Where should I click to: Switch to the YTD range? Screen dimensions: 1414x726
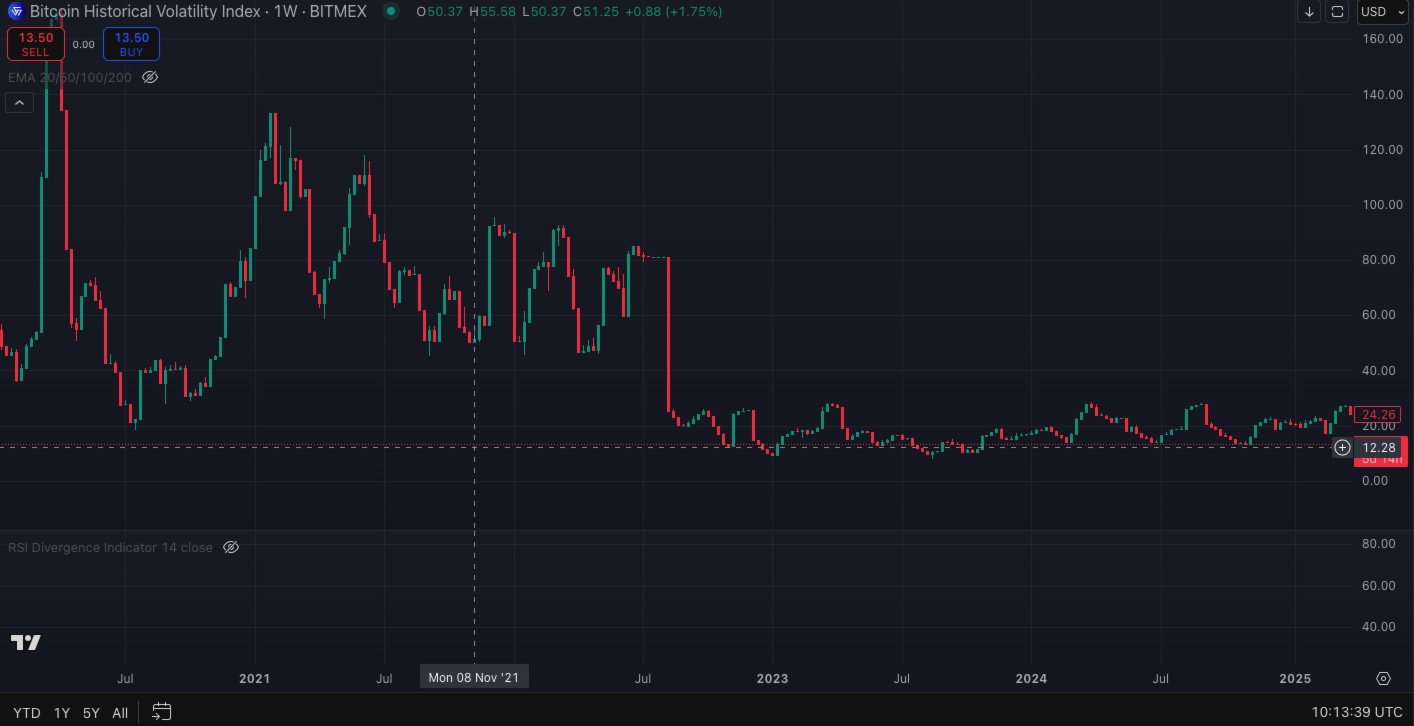(x=27, y=712)
